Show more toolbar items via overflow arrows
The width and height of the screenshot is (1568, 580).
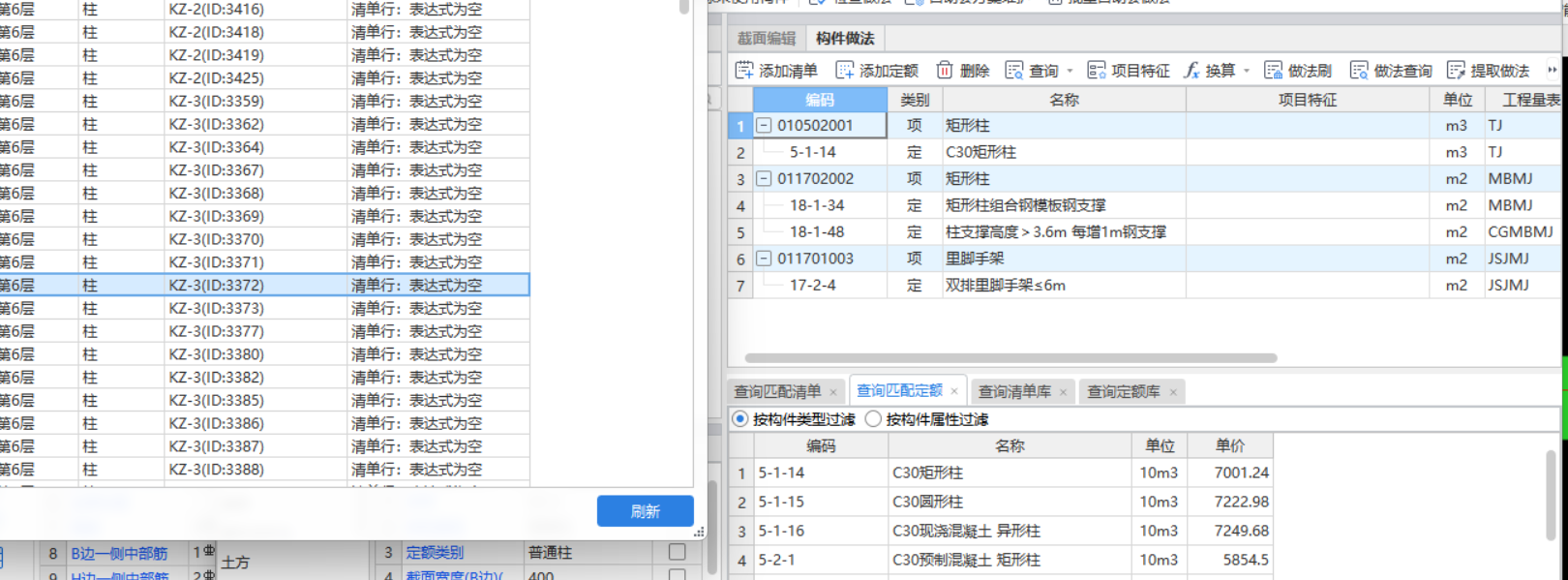[1553, 70]
